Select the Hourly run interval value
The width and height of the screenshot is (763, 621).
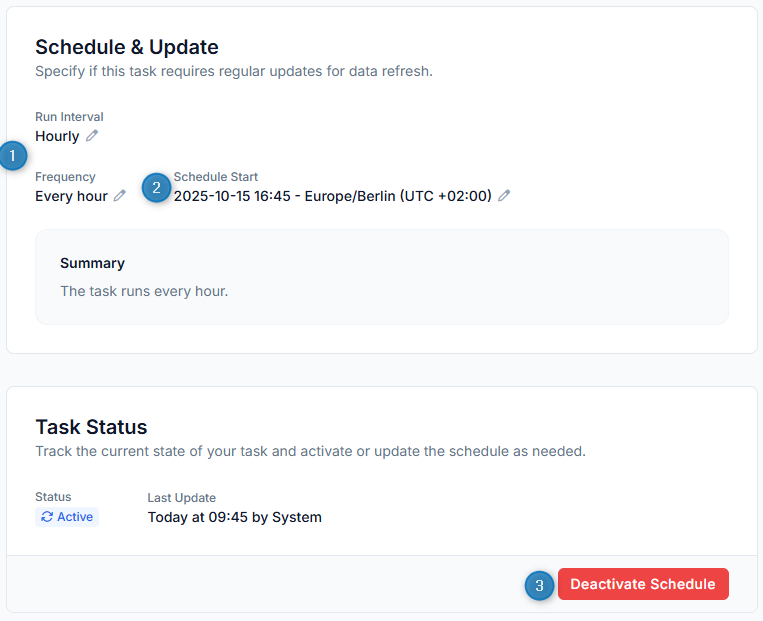point(57,136)
